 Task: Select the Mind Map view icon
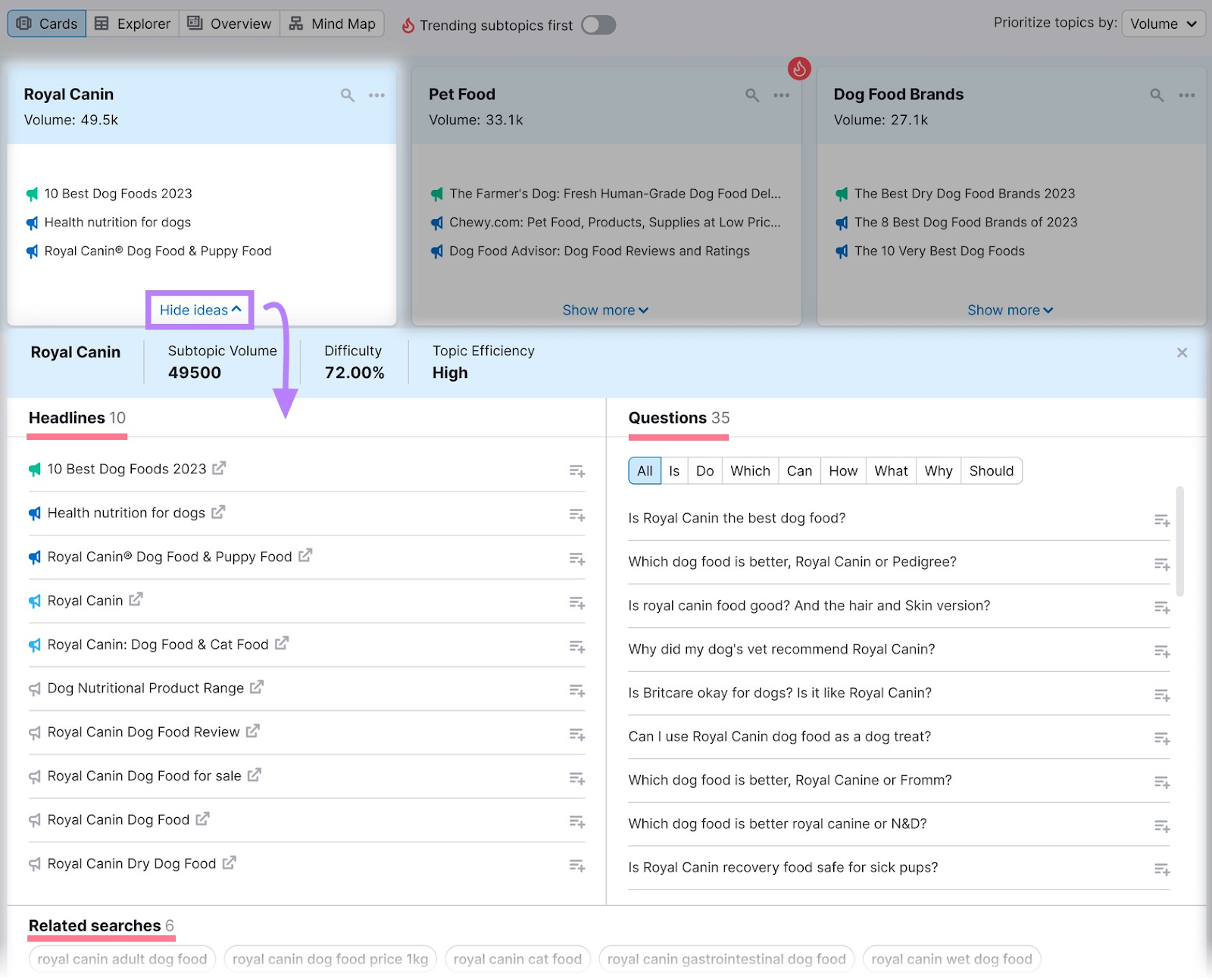click(332, 23)
